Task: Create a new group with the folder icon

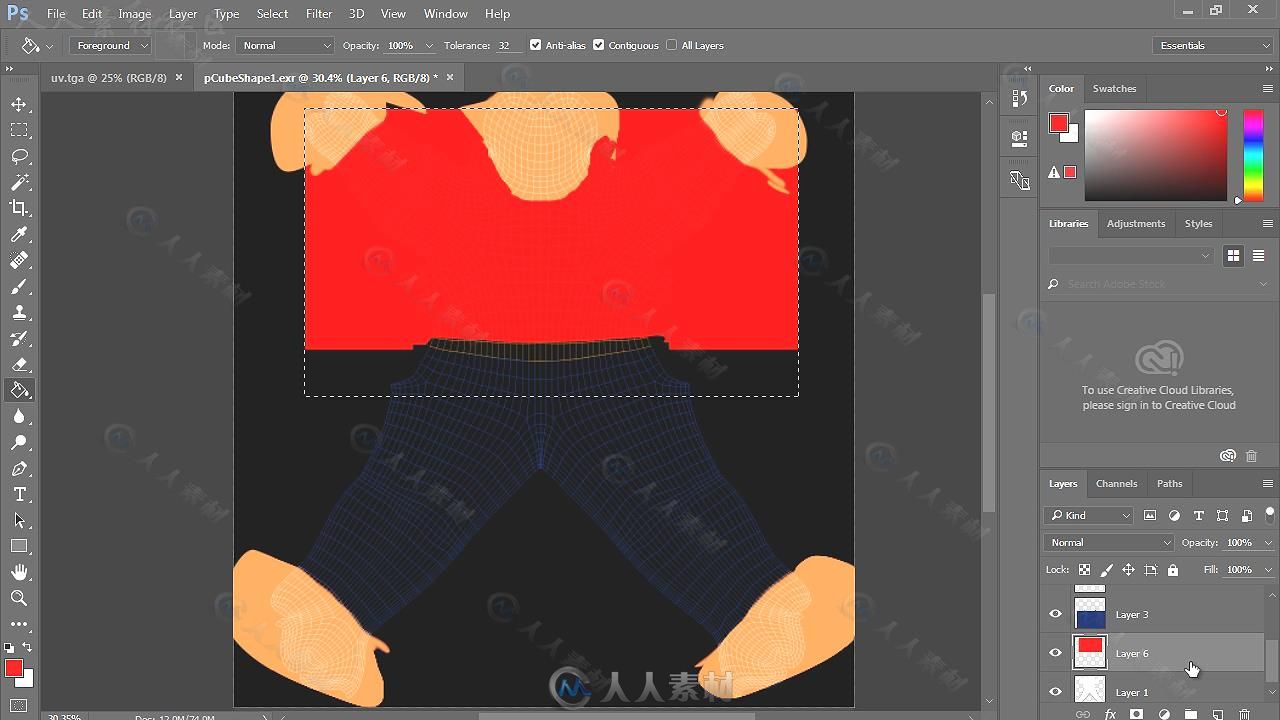Action: (x=1190, y=714)
